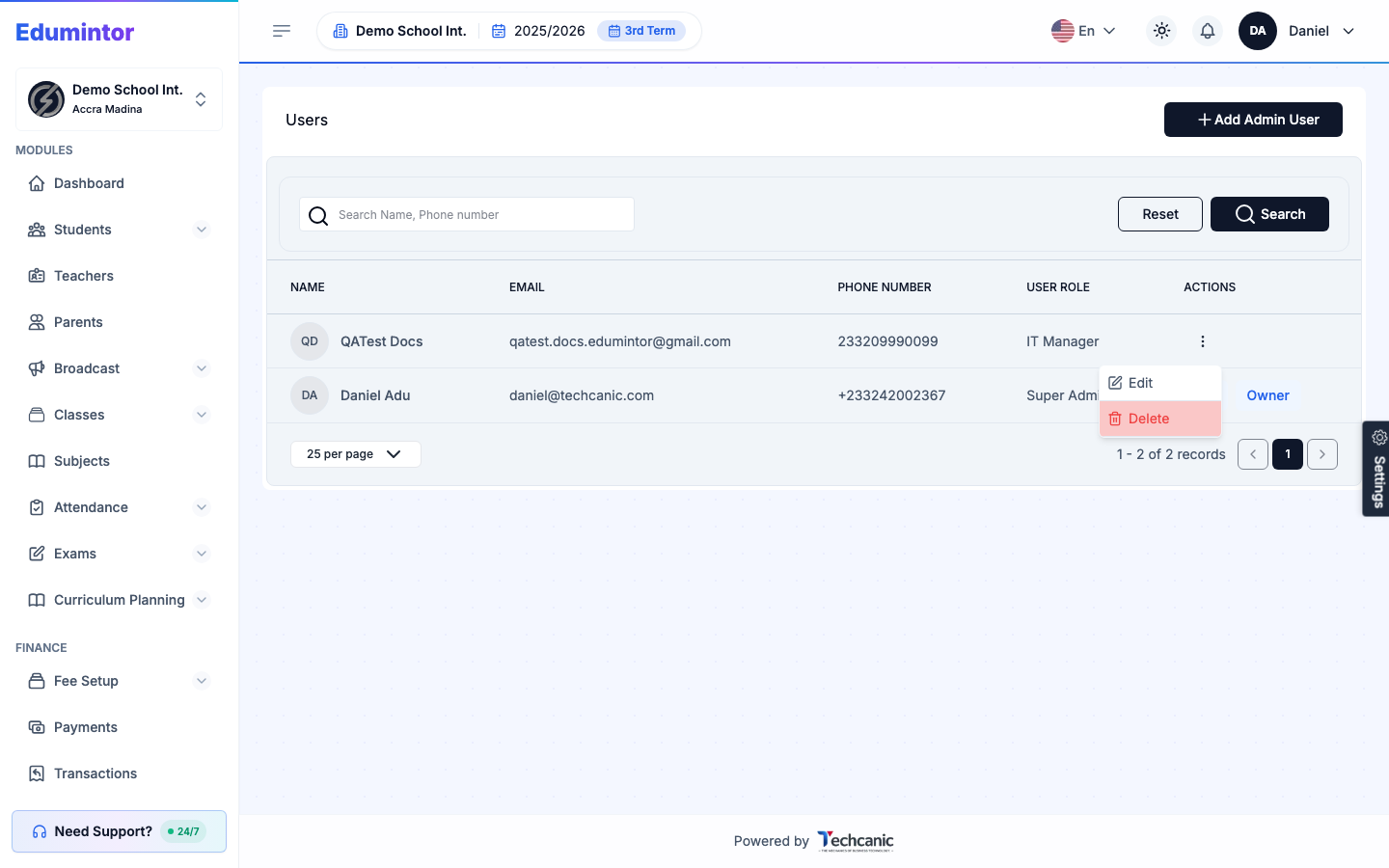Viewport: 1389px width, 868px height.
Task: Switch the light/dark theme sun icon
Action: coord(1161,31)
